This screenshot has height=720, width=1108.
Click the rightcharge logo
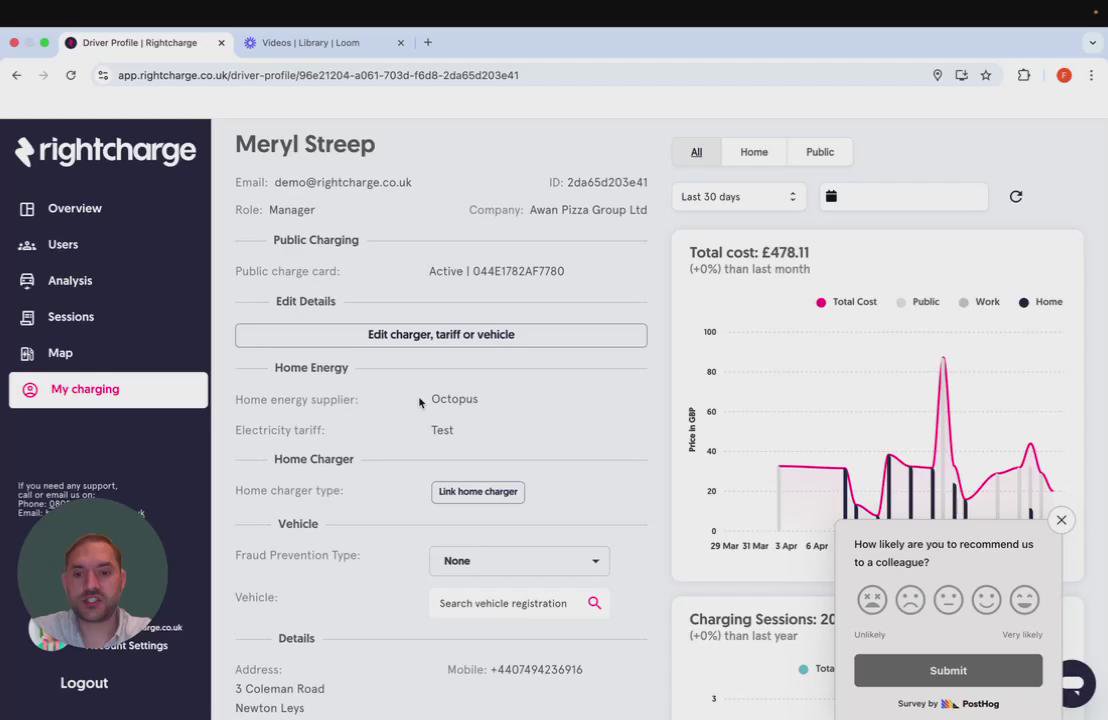105,151
